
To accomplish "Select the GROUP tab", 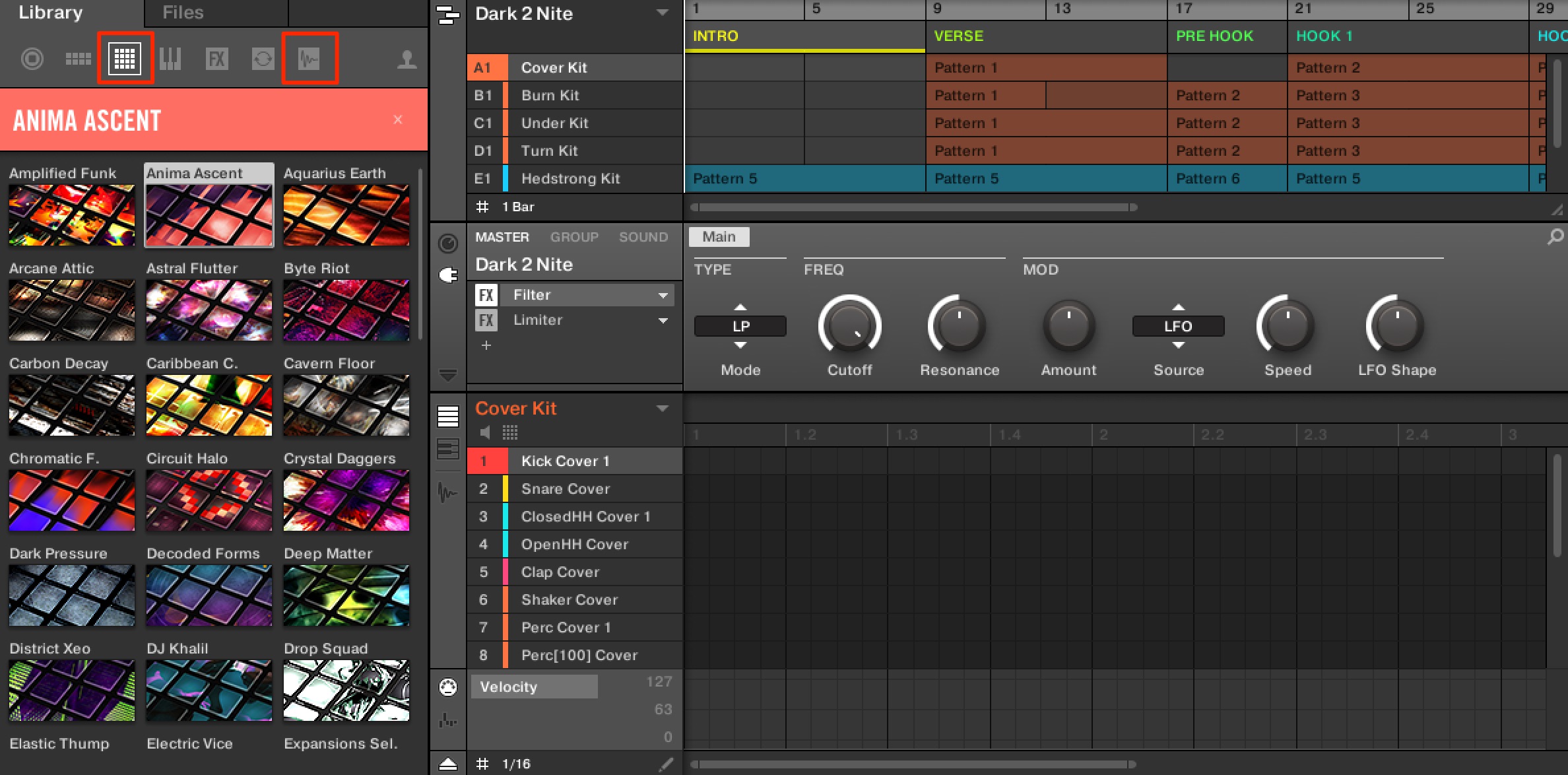I will (574, 237).
